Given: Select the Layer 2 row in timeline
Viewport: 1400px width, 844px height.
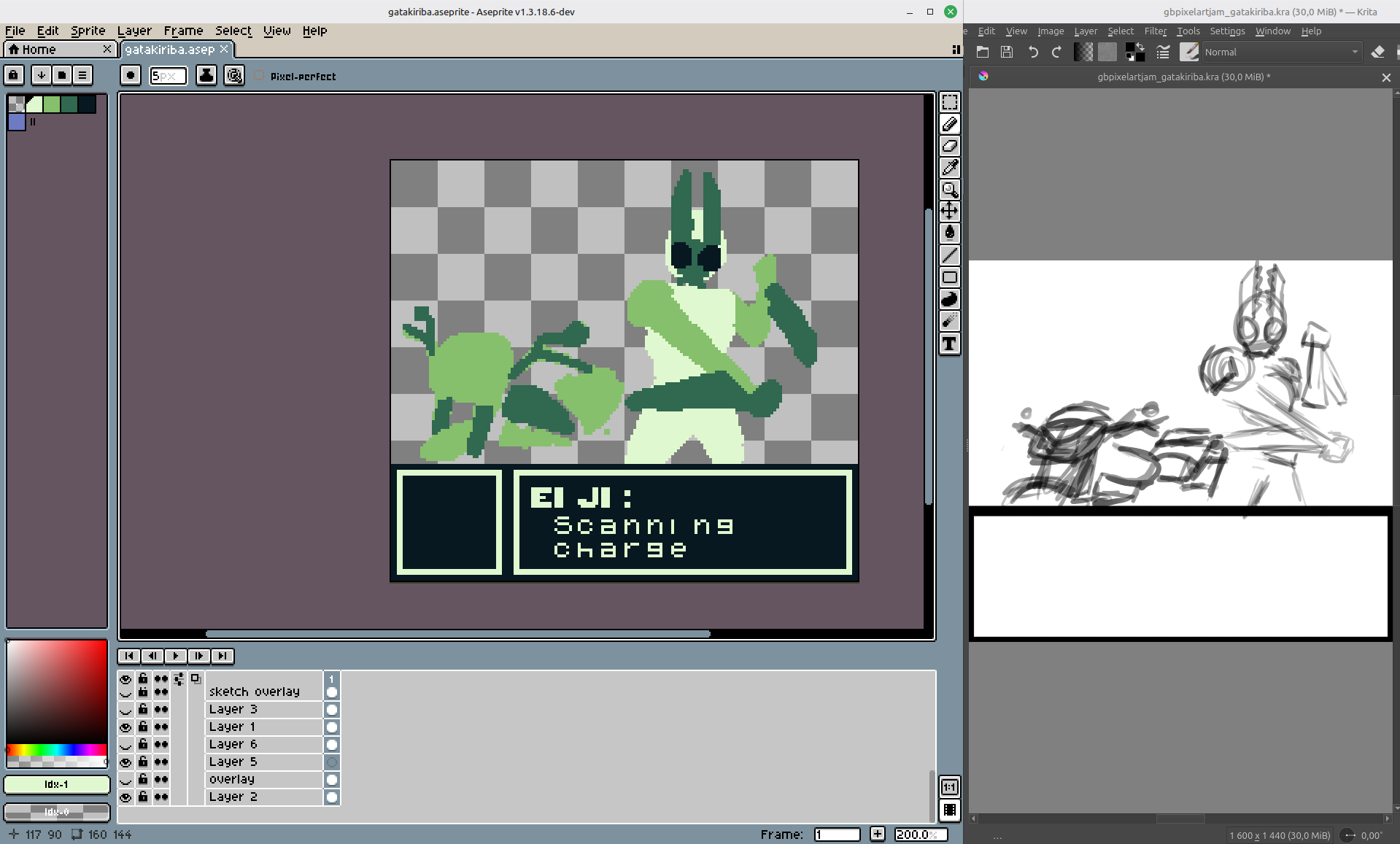Looking at the screenshot, I should tap(264, 797).
